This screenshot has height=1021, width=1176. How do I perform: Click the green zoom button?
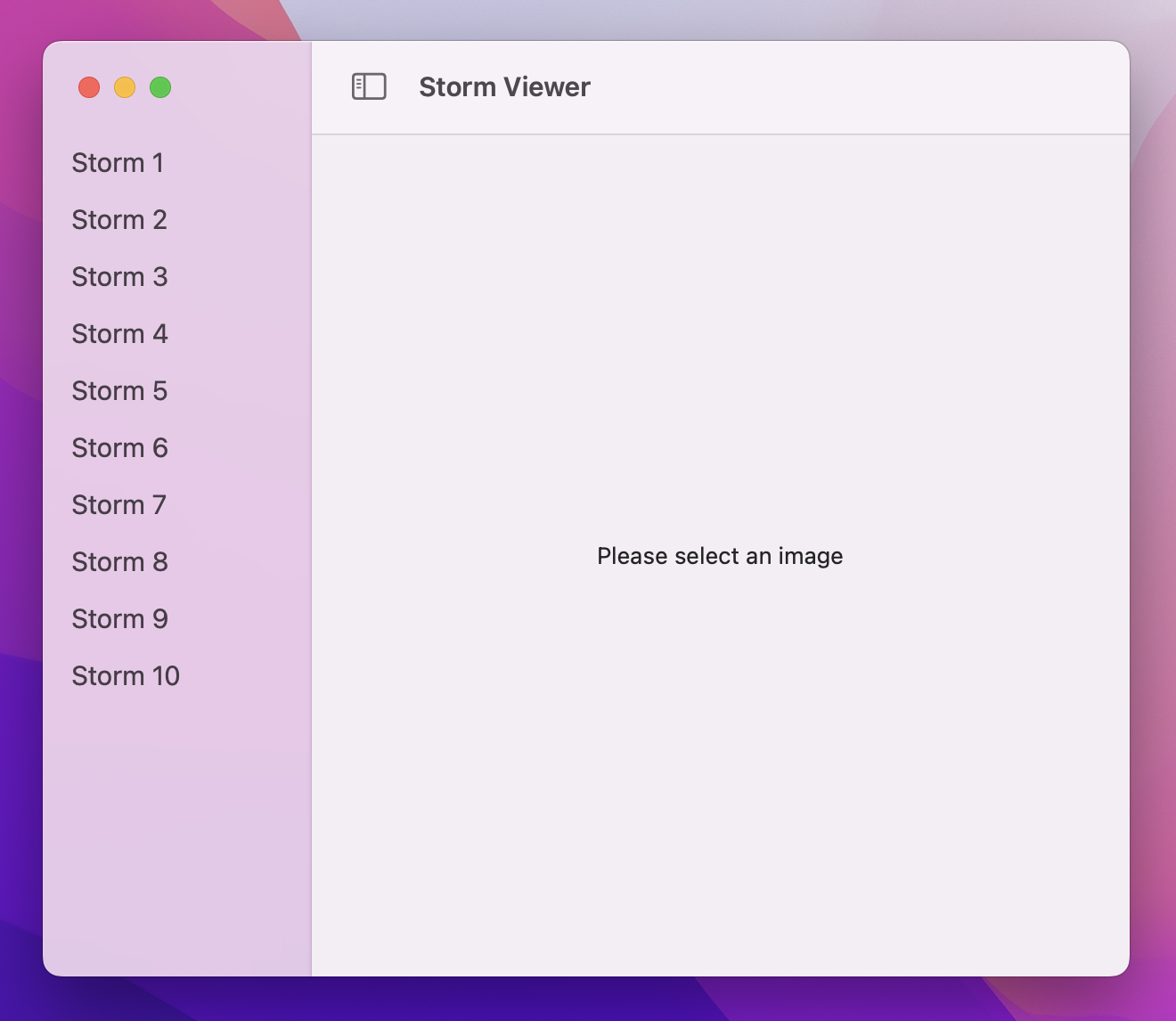coord(160,87)
